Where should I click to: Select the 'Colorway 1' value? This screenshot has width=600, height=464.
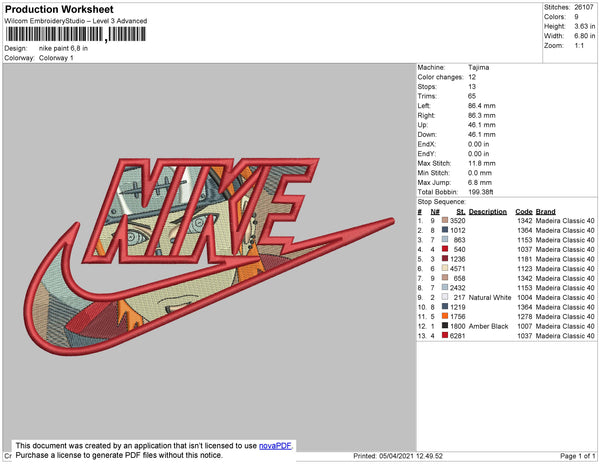[x=56, y=58]
